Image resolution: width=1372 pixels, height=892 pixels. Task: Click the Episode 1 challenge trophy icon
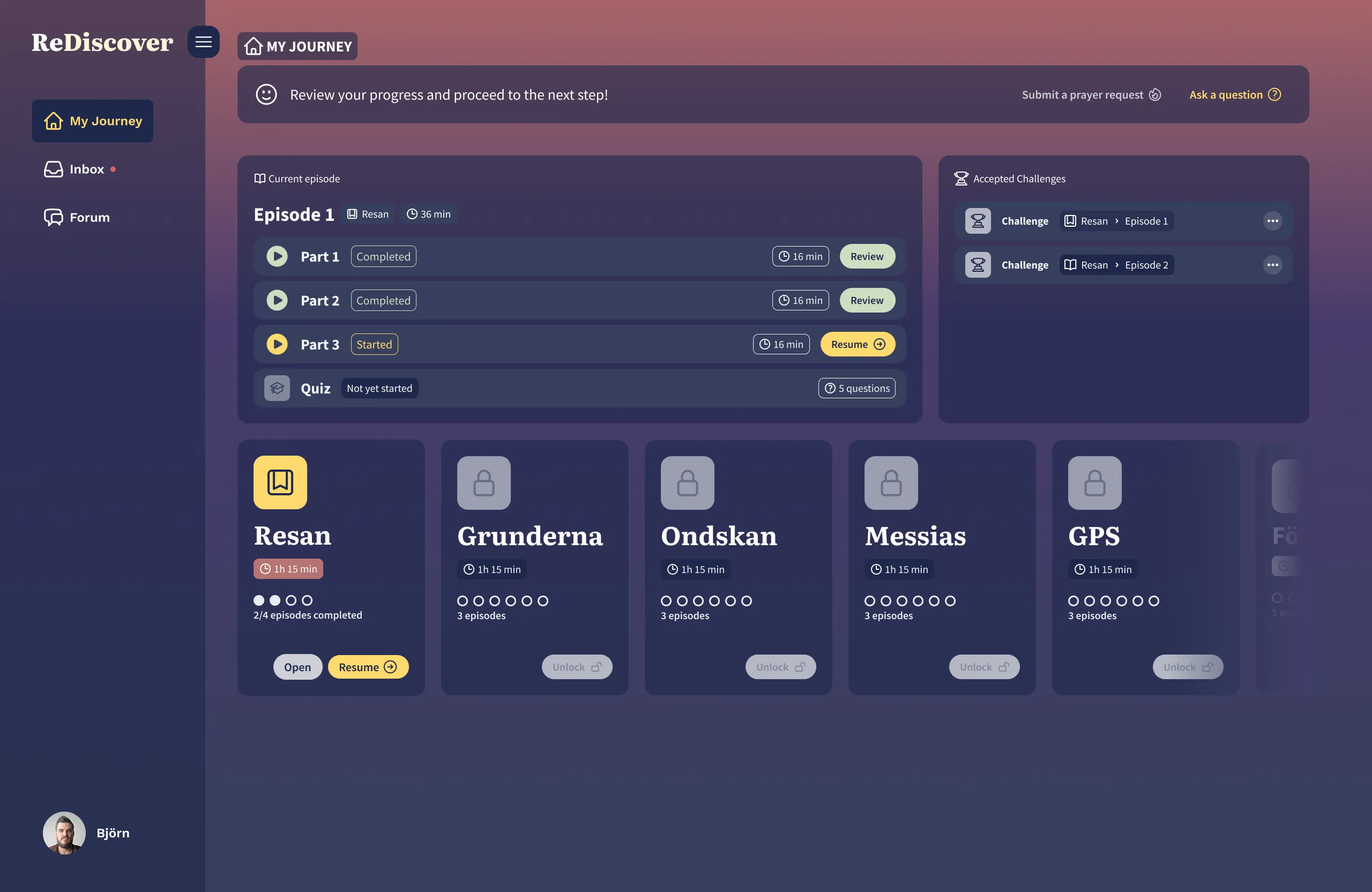[978, 221]
